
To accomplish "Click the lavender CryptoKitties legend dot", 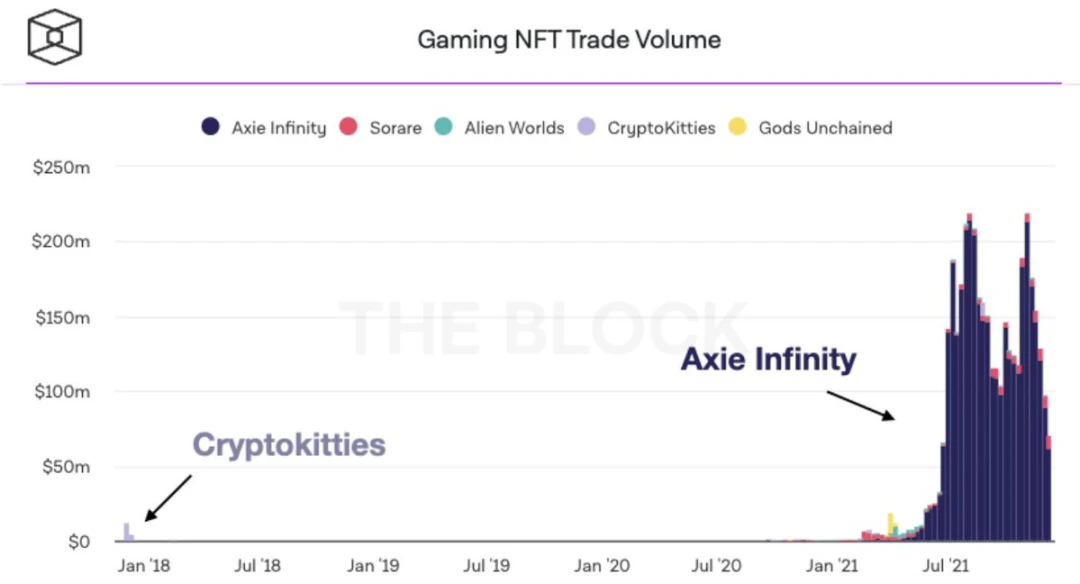I will click(x=587, y=127).
